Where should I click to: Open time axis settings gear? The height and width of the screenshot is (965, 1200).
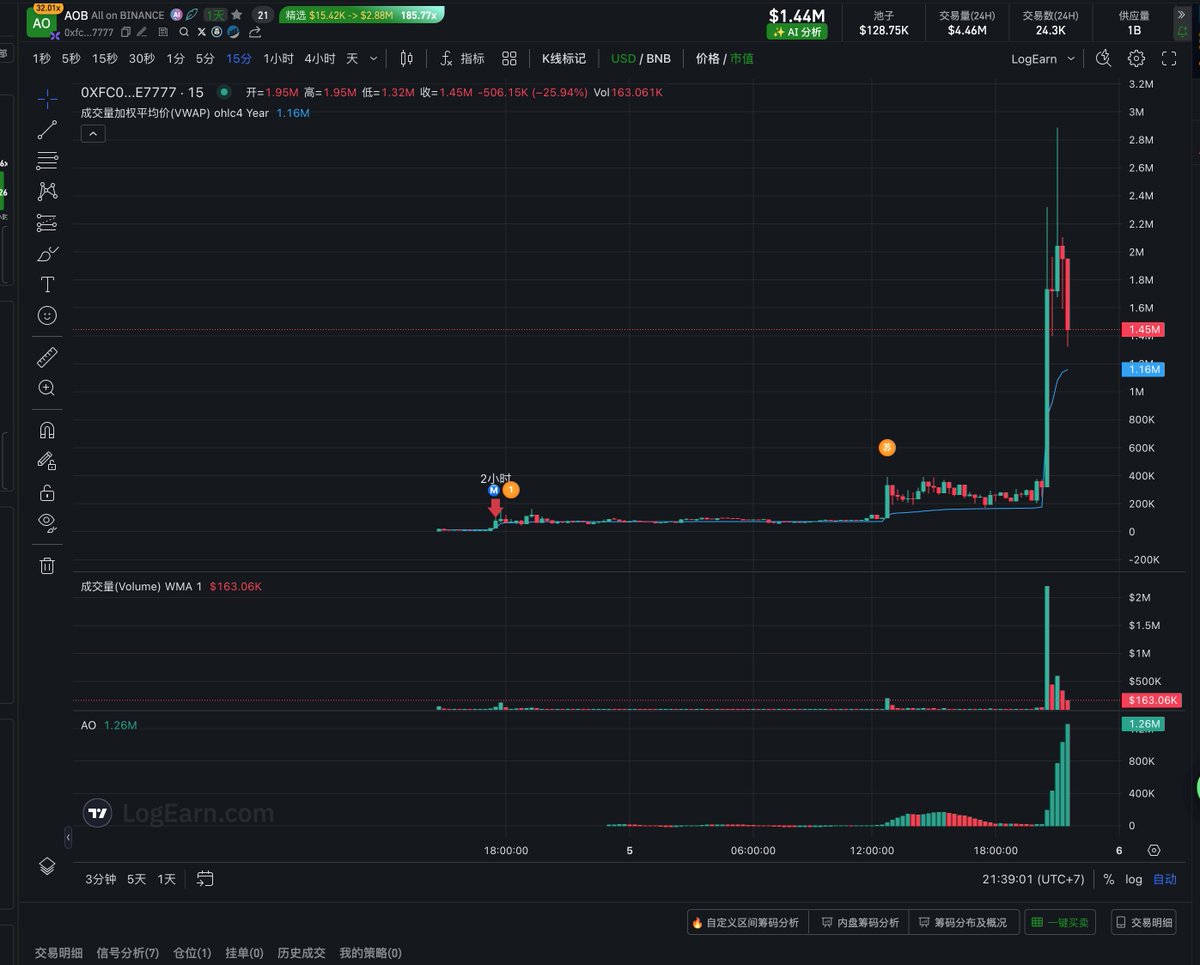[x=1154, y=850]
